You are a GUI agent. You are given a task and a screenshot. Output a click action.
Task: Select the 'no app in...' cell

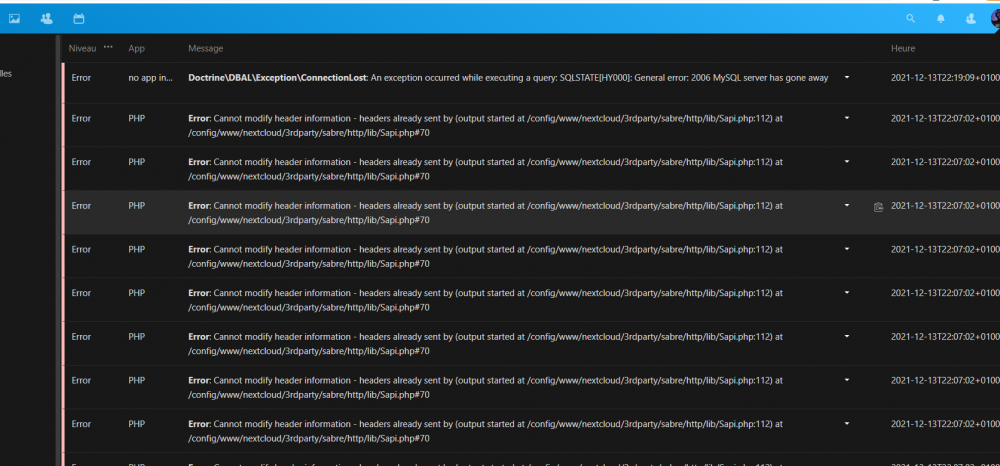[151, 78]
